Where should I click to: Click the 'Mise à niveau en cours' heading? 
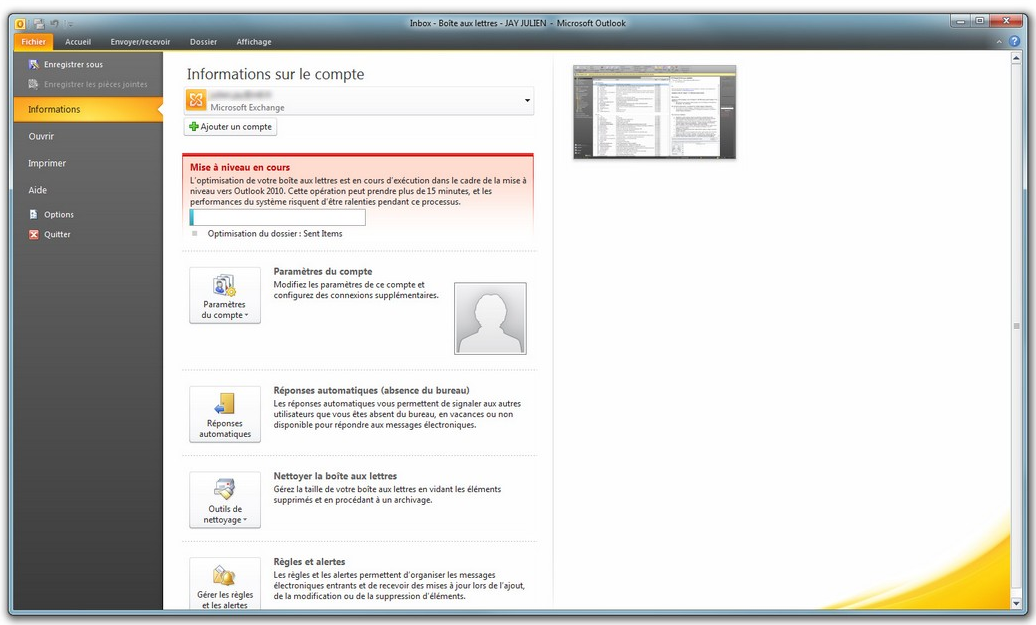point(240,167)
